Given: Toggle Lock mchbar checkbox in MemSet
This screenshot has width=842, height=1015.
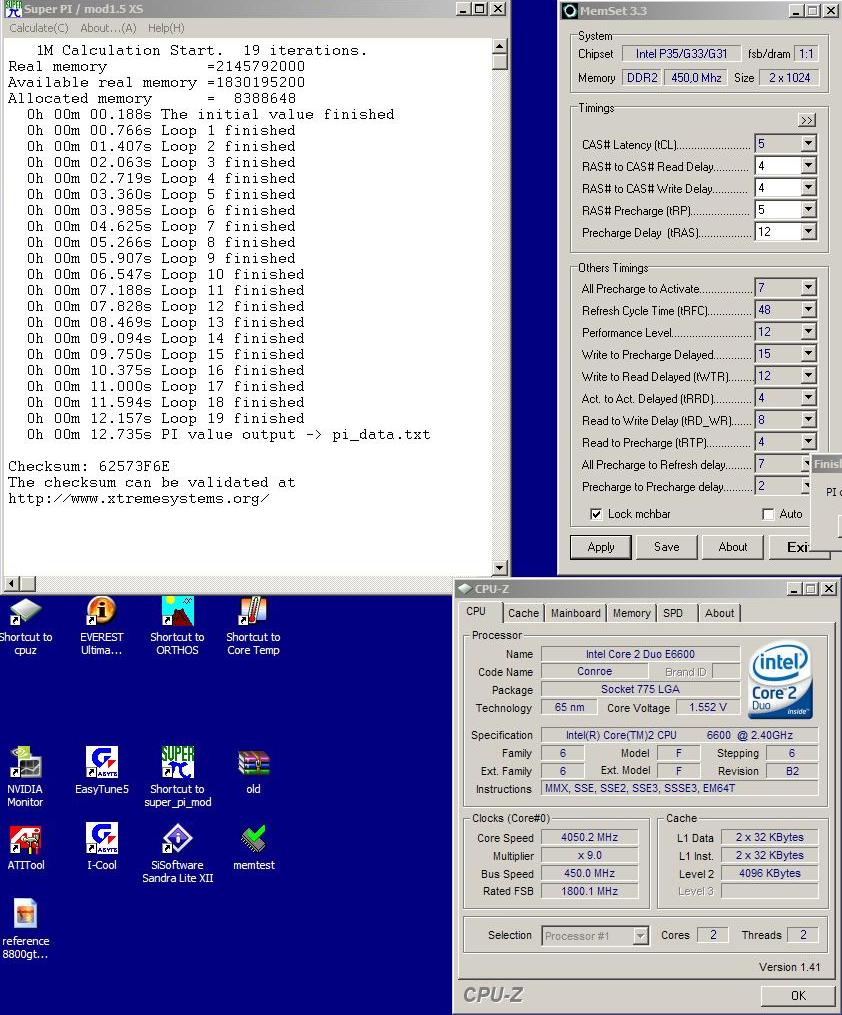Looking at the screenshot, I should click(596, 514).
